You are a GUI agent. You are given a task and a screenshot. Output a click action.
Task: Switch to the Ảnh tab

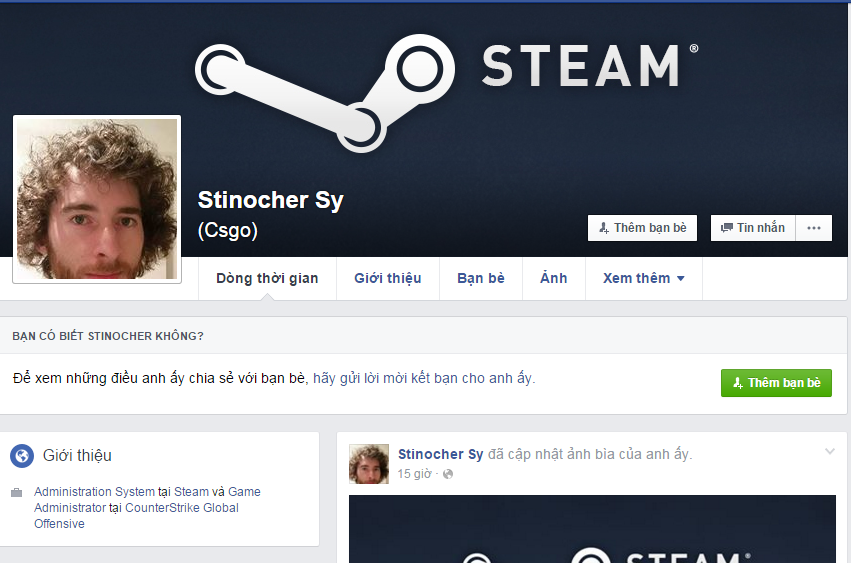tap(554, 279)
